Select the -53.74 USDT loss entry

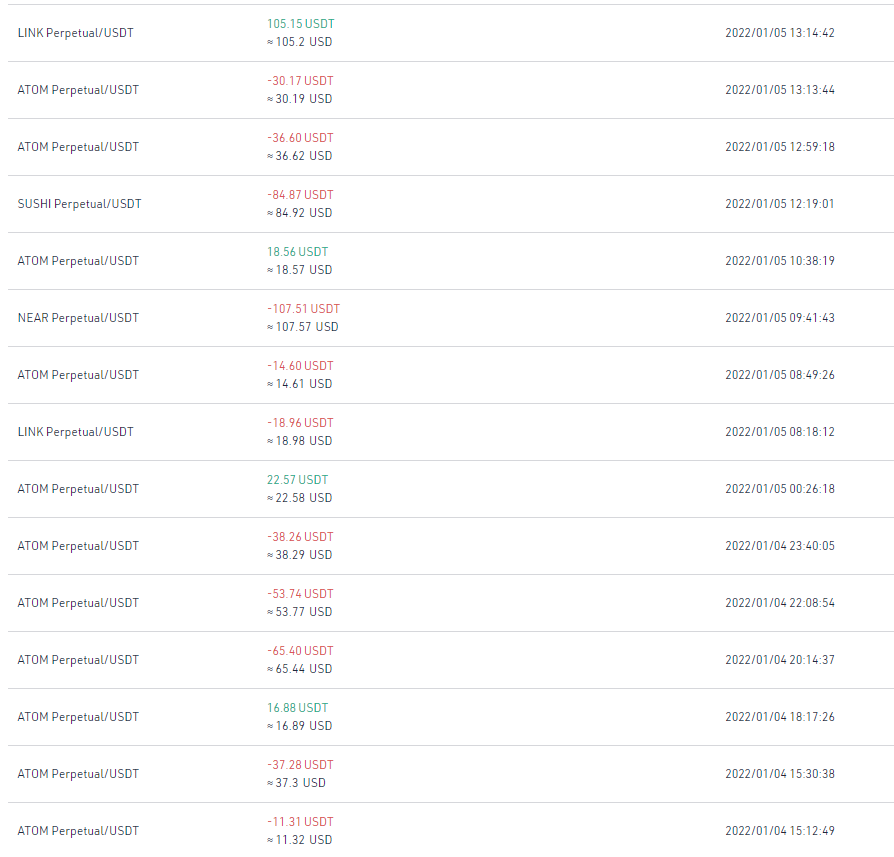(x=300, y=594)
